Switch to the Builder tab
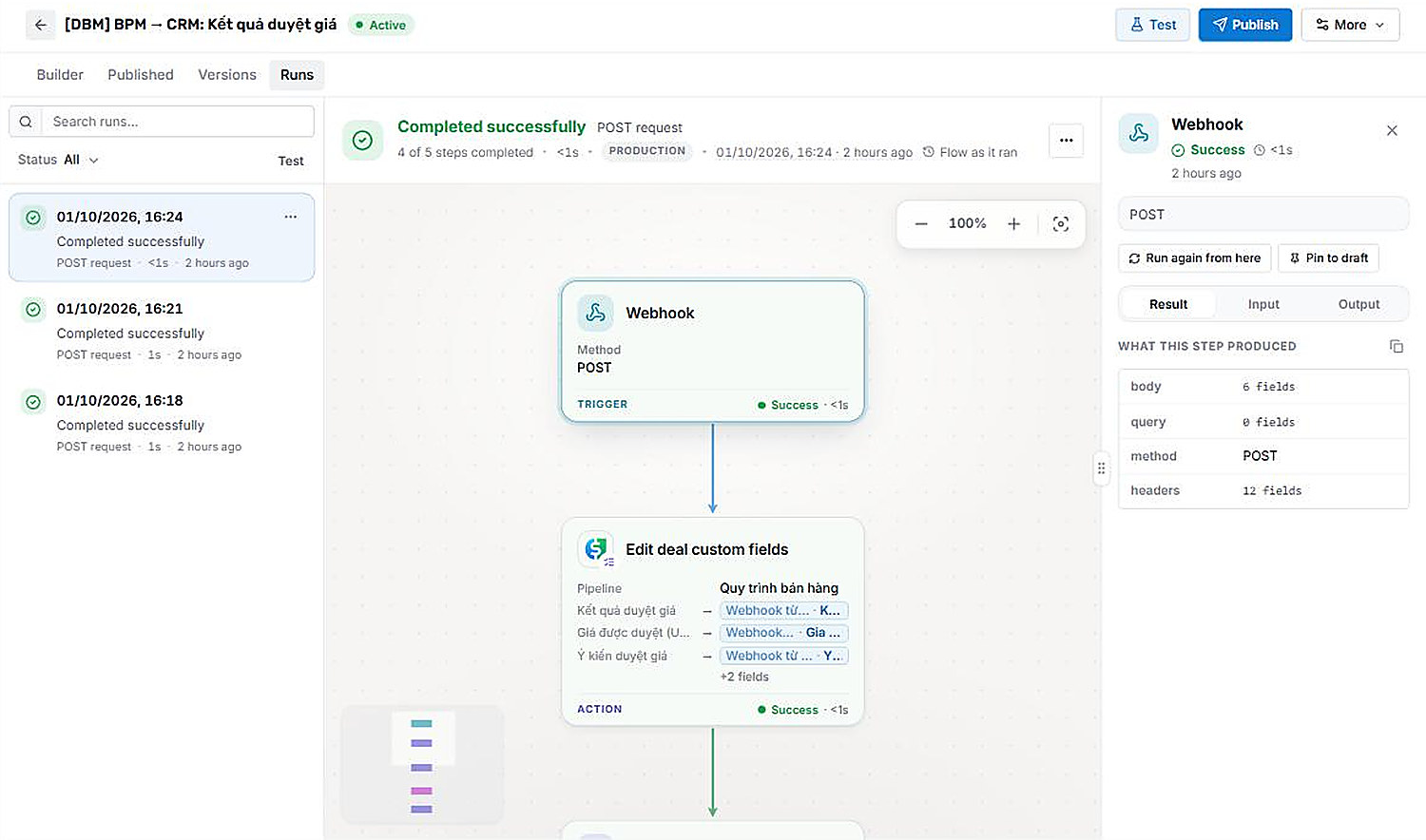This screenshot has width=1426, height=840. click(60, 75)
